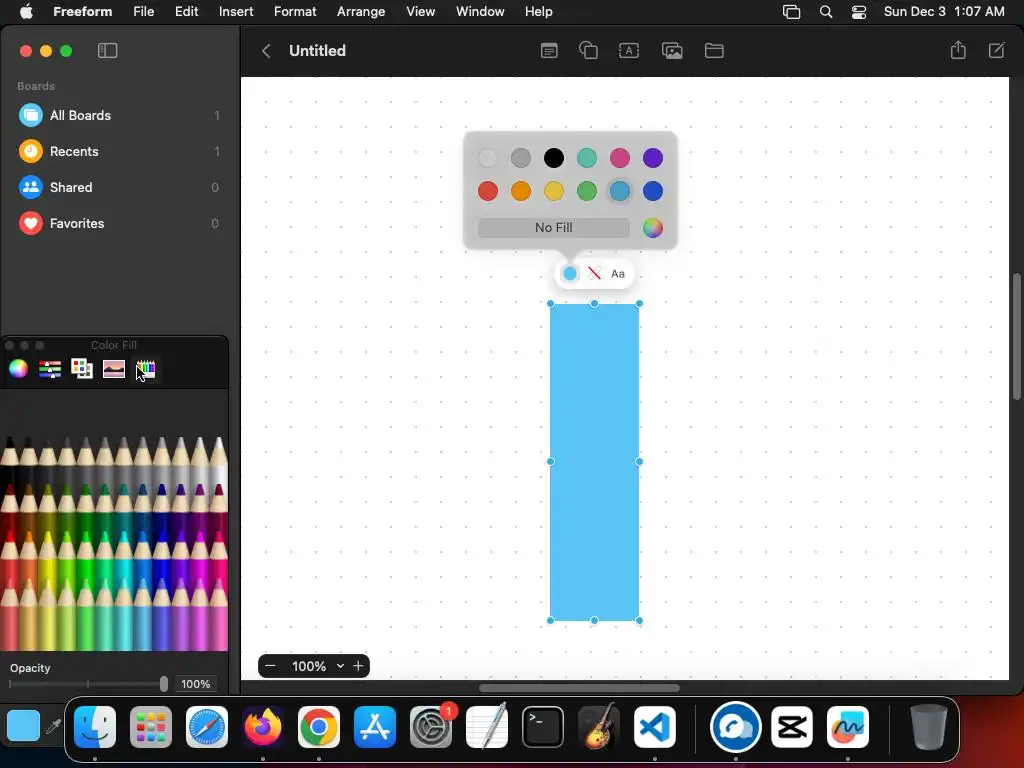Viewport: 1024px width, 768px height.
Task: Click the share board icon
Action: click(x=958, y=50)
